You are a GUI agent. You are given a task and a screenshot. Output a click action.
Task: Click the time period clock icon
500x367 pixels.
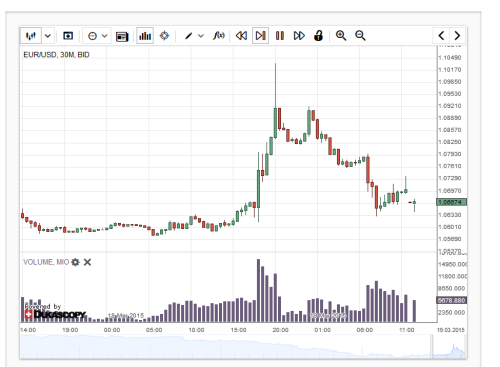(x=92, y=36)
